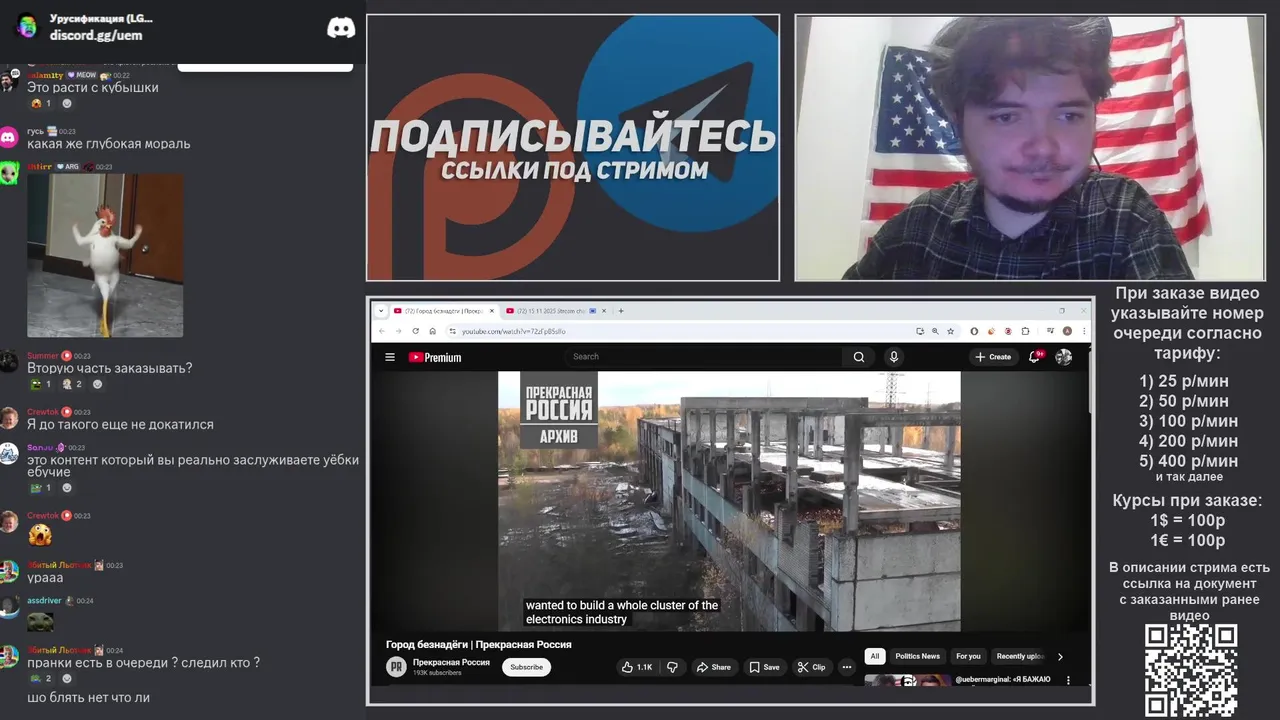This screenshot has width=1280, height=720.
Task: Open more actions ellipsis under video
Action: (x=847, y=667)
